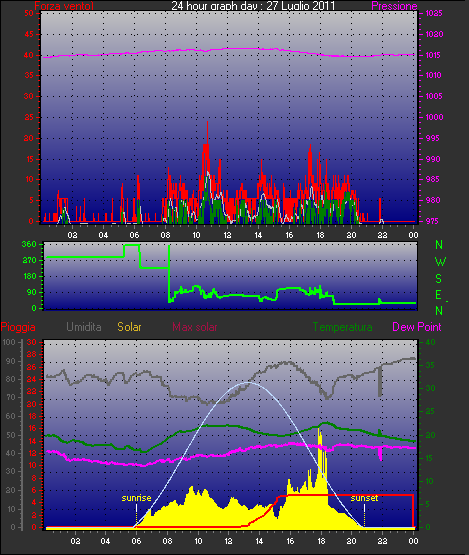The height and width of the screenshot is (555, 469).
Task: Select the yellow 'Solar' legend label
Action: click(129, 327)
